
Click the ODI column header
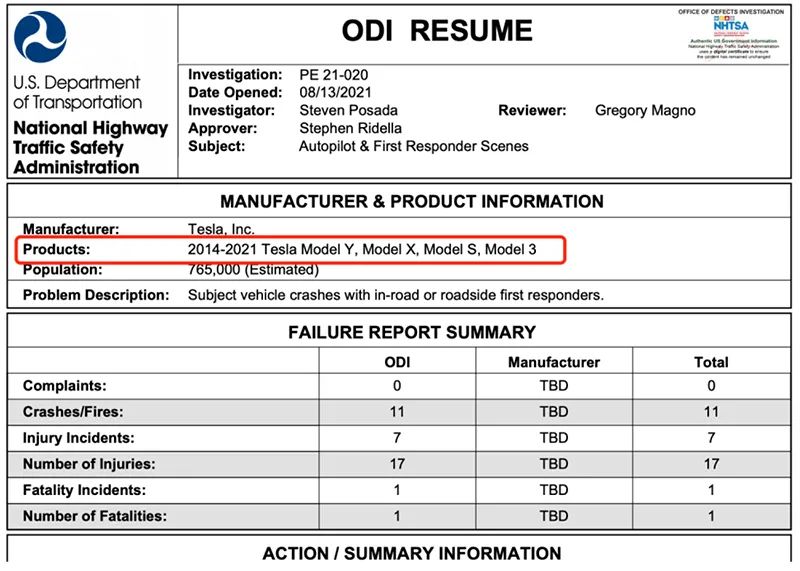pyautogui.click(x=397, y=362)
